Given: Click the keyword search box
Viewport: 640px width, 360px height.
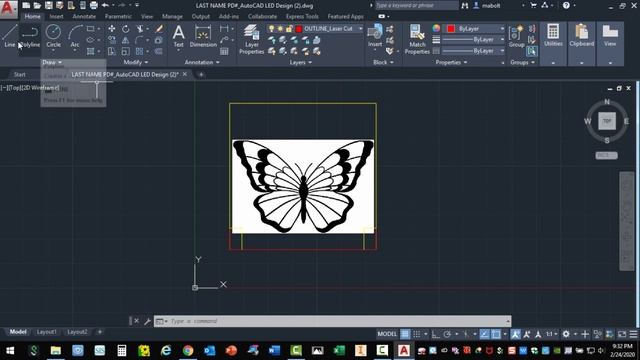Looking at the screenshot, I should (416, 5).
